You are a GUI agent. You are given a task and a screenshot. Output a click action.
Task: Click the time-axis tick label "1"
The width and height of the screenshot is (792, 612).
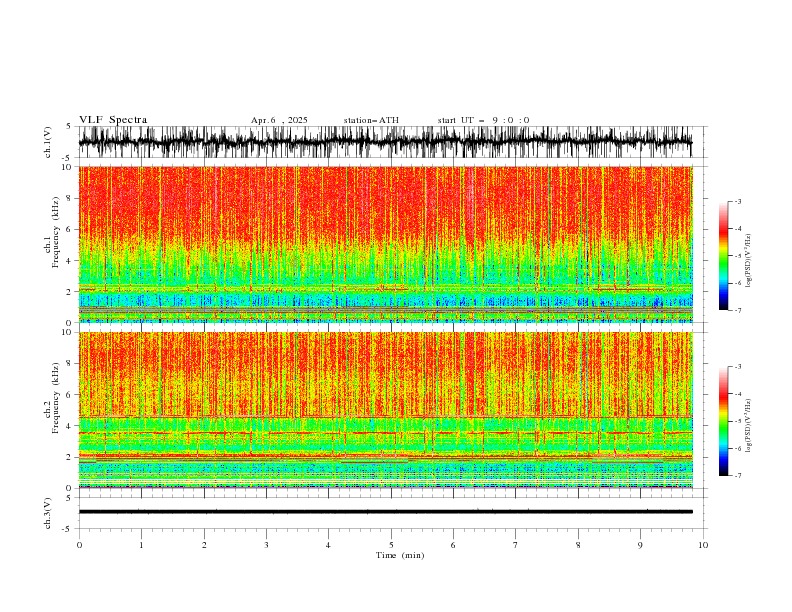(141, 545)
